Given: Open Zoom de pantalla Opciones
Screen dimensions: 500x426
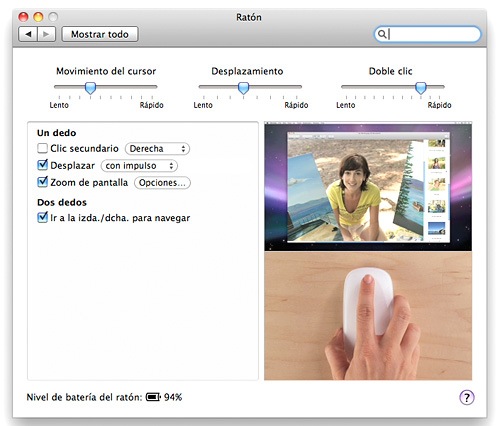Looking at the screenshot, I should pyautogui.click(x=162, y=183).
